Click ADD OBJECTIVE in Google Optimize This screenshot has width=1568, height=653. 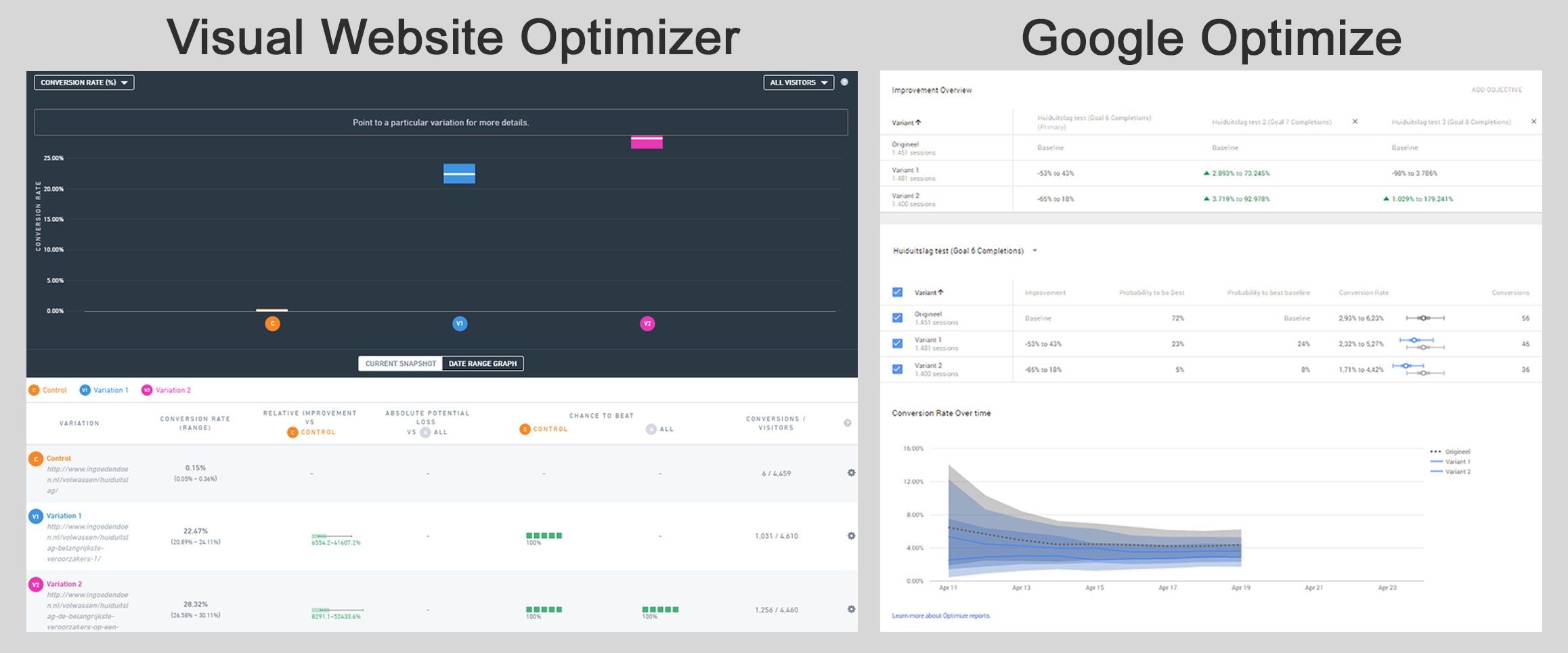coord(1496,89)
